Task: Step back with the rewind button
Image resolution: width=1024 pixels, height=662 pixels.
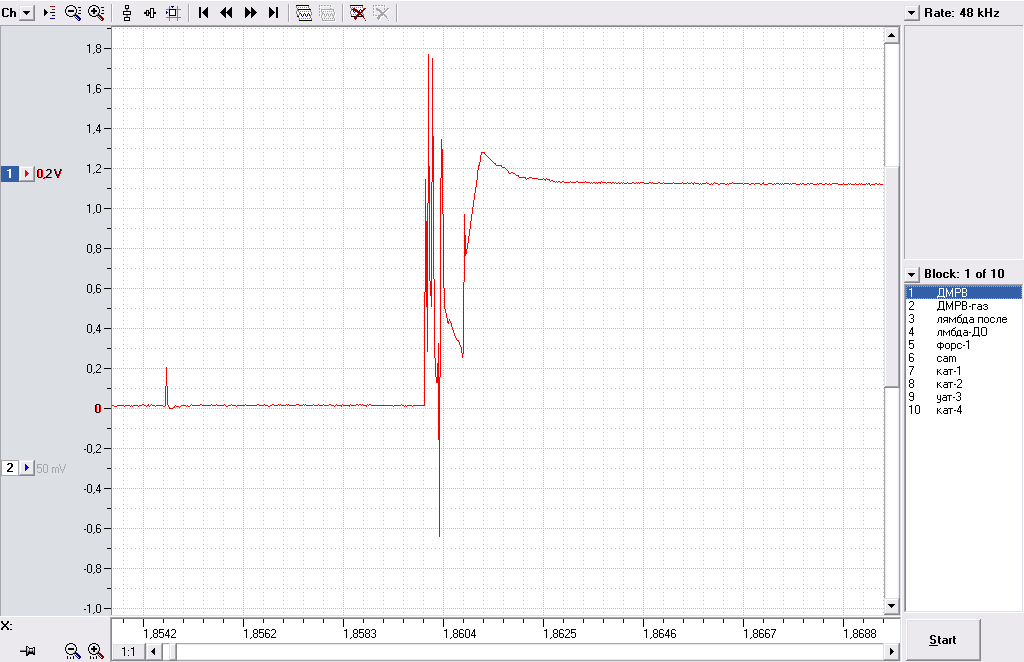Action: (227, 13)
